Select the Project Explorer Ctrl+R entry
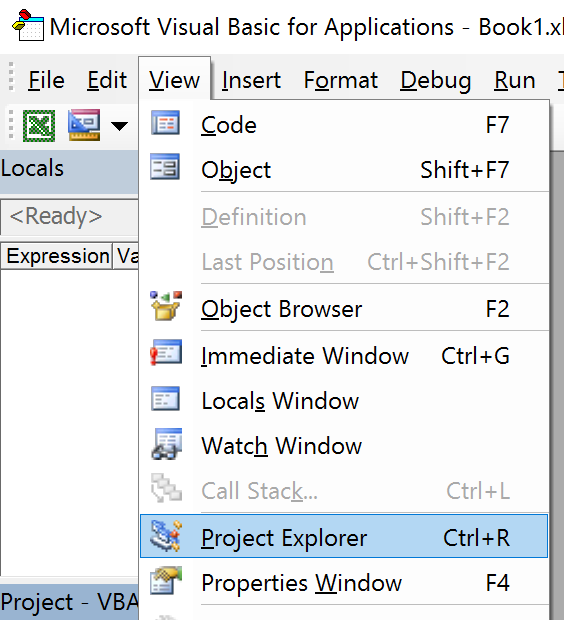The height and width of the screenshot is (620, 564). click(344, 536)
